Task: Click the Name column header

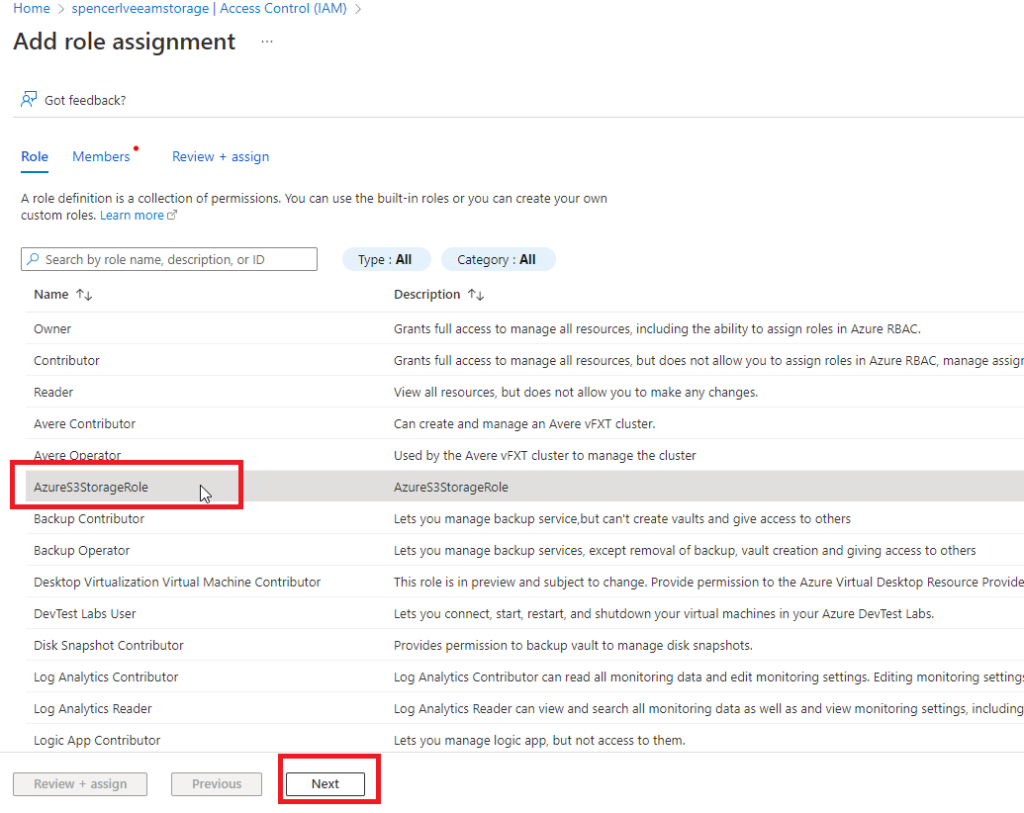Action: 51,295
